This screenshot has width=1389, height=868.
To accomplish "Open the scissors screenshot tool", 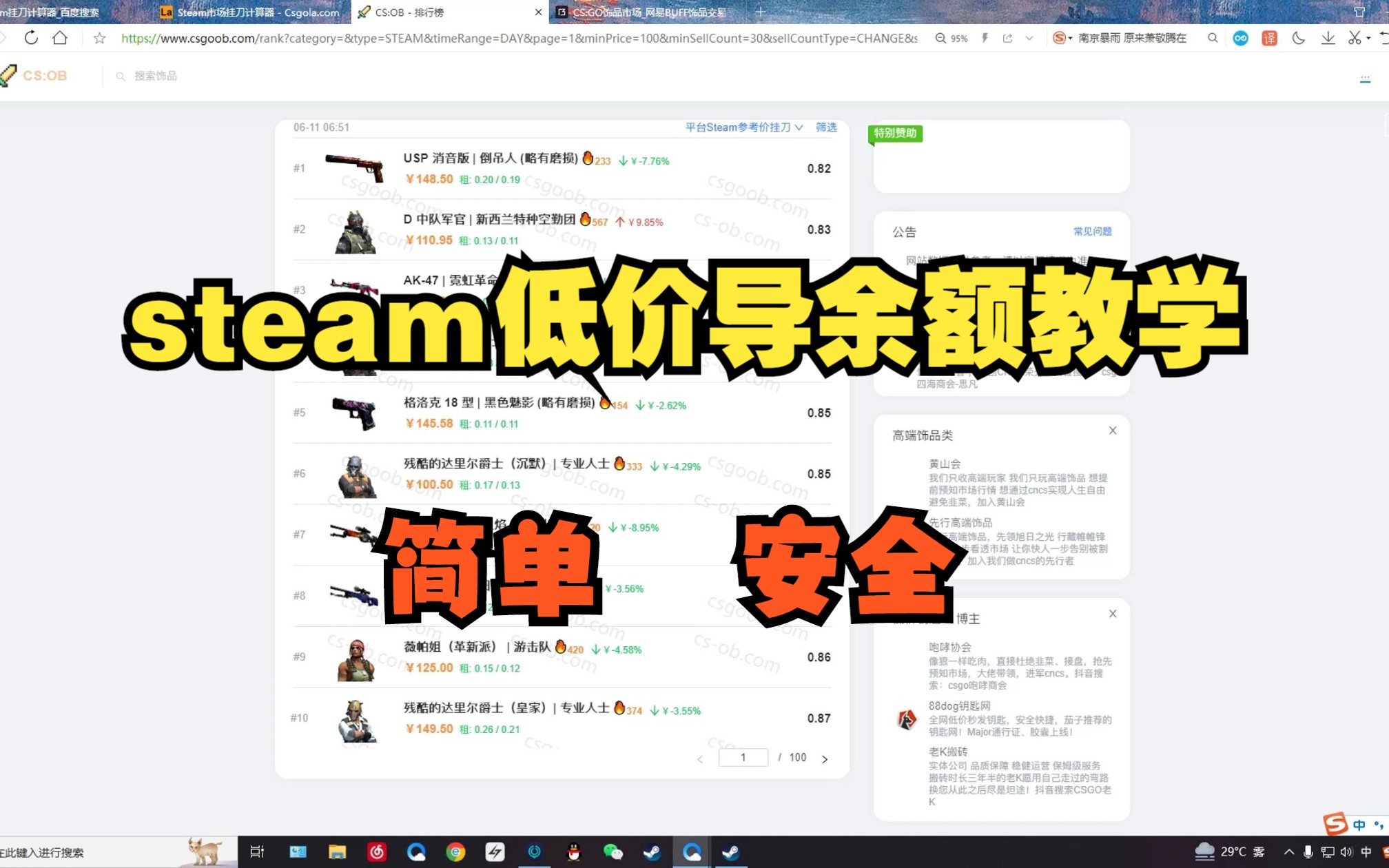I will (x=1355, y=38).
